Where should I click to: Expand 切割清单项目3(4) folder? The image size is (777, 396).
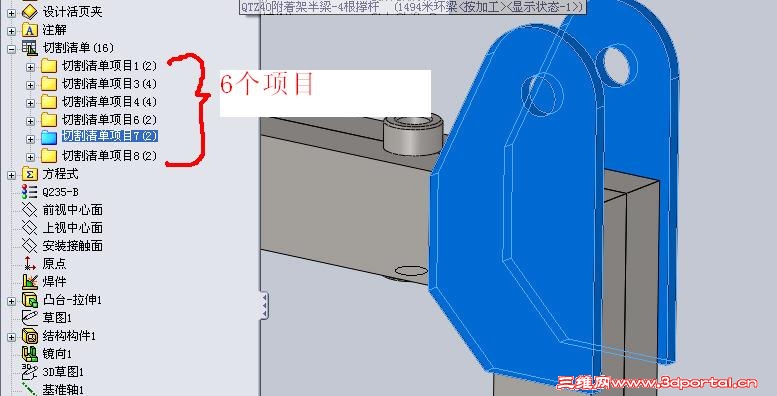pos(30,85)
